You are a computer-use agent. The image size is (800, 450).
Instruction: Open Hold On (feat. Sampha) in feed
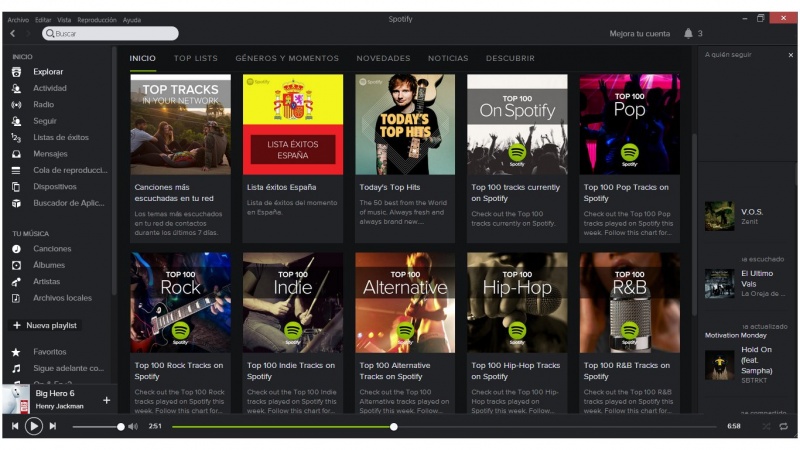757,360
